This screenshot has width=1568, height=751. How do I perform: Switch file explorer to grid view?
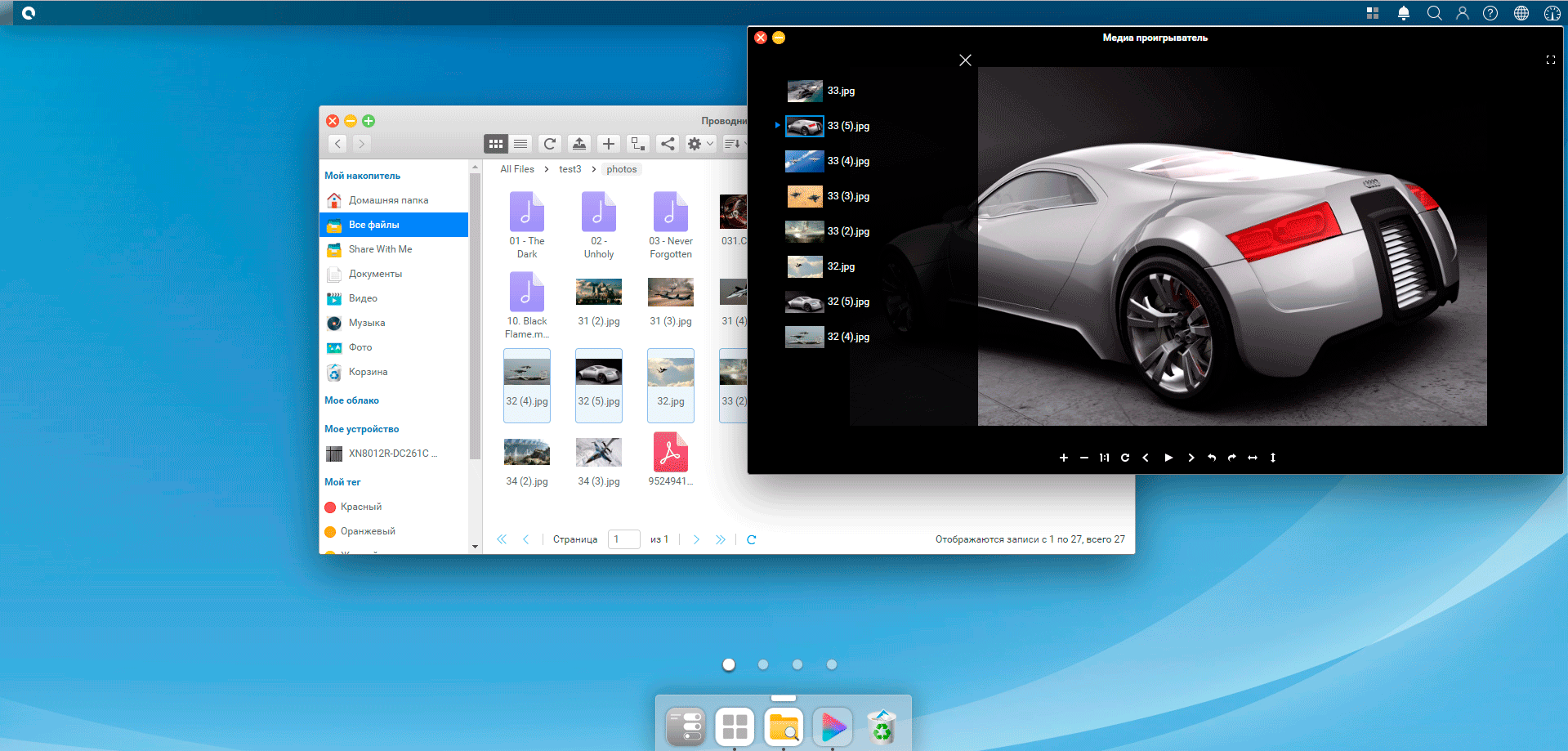[496, 144]
